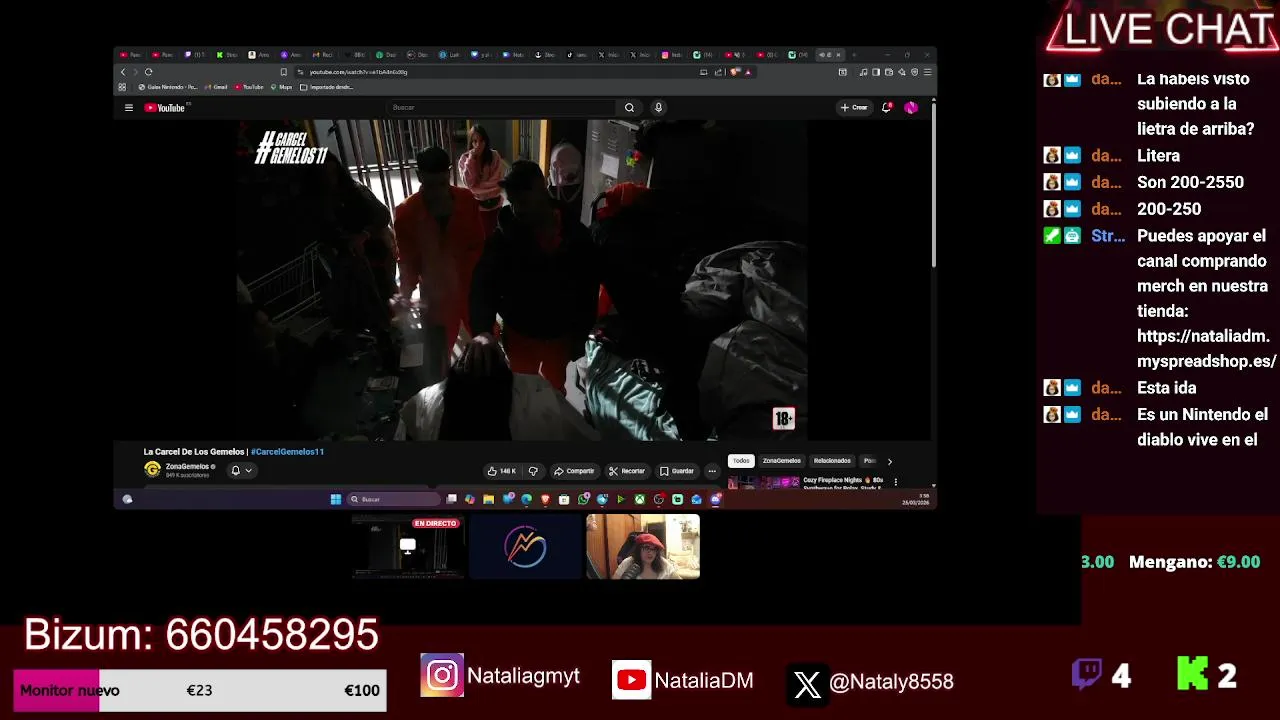This screenshot has height=720, width=1280.
Task: Click the video title La Carcel De Los Gemelos
Action: [194, 452]
